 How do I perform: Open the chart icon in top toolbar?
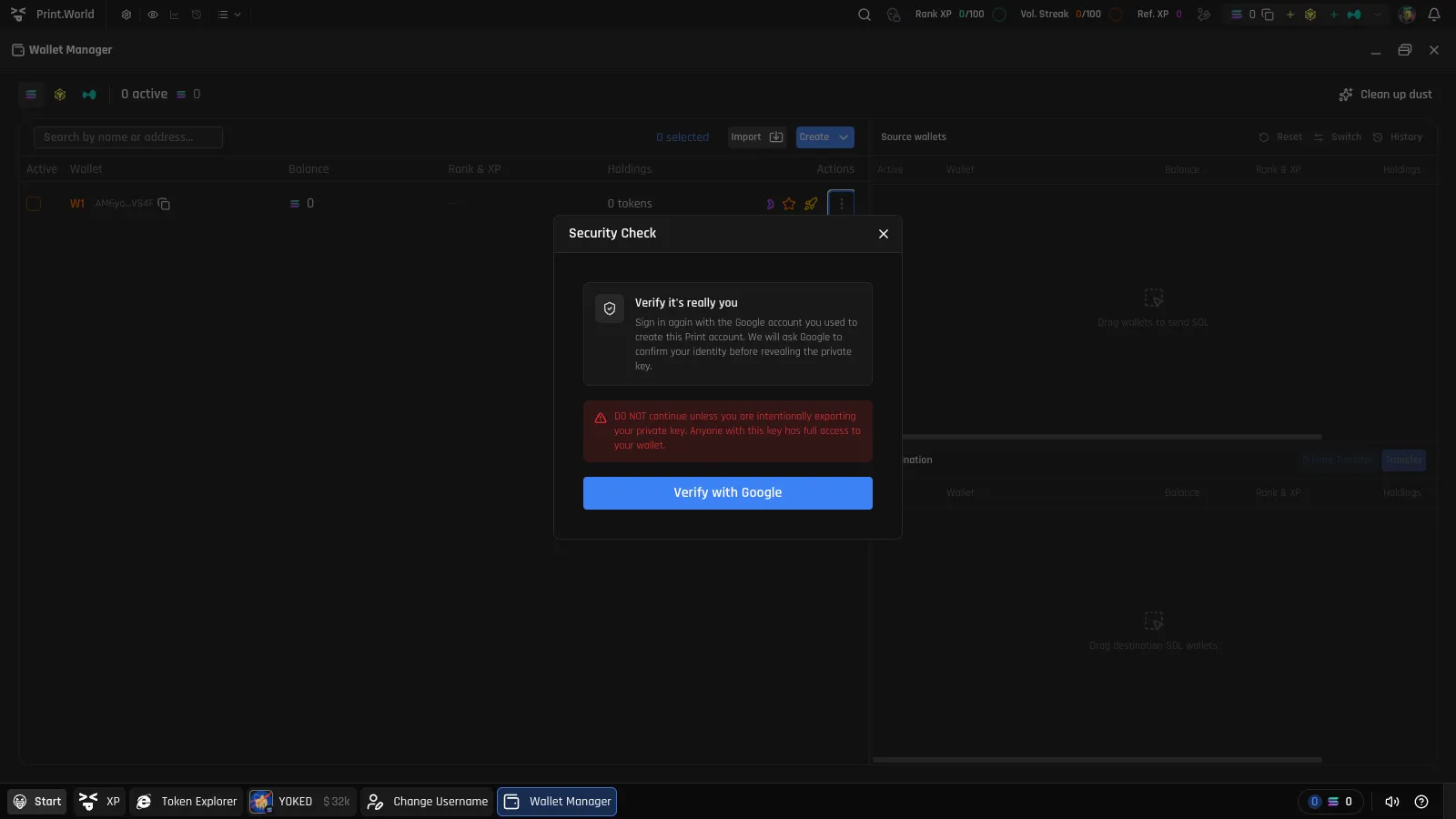pos(174,15)
